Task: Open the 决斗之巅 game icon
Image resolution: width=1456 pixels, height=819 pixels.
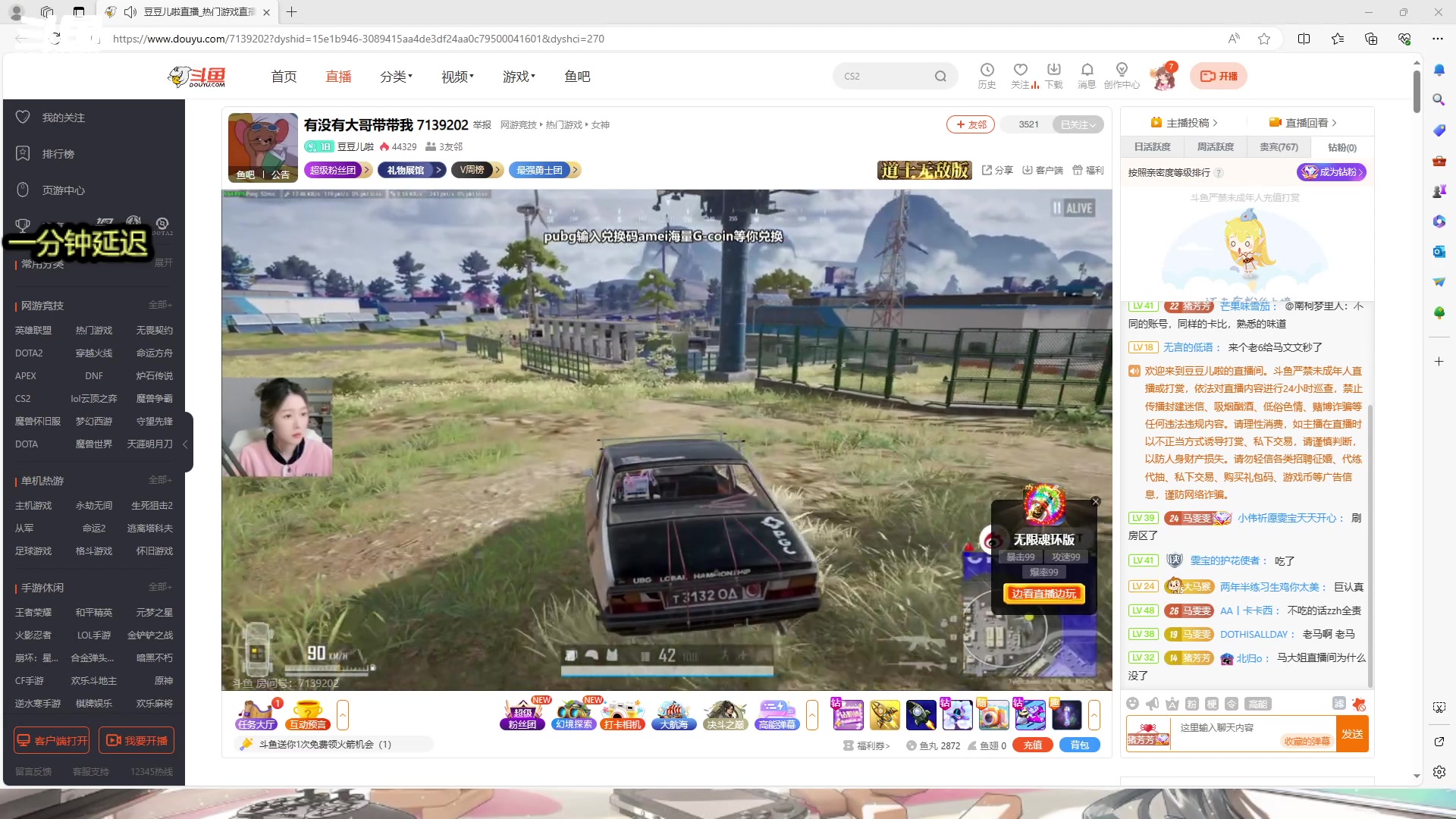Action: pyautogui.click(x=726, y=714)
